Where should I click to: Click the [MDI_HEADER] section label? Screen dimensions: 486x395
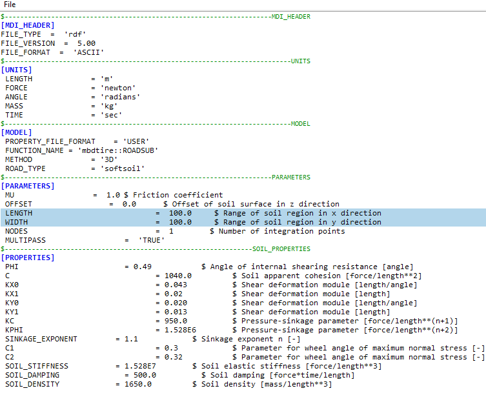point(28,25)
